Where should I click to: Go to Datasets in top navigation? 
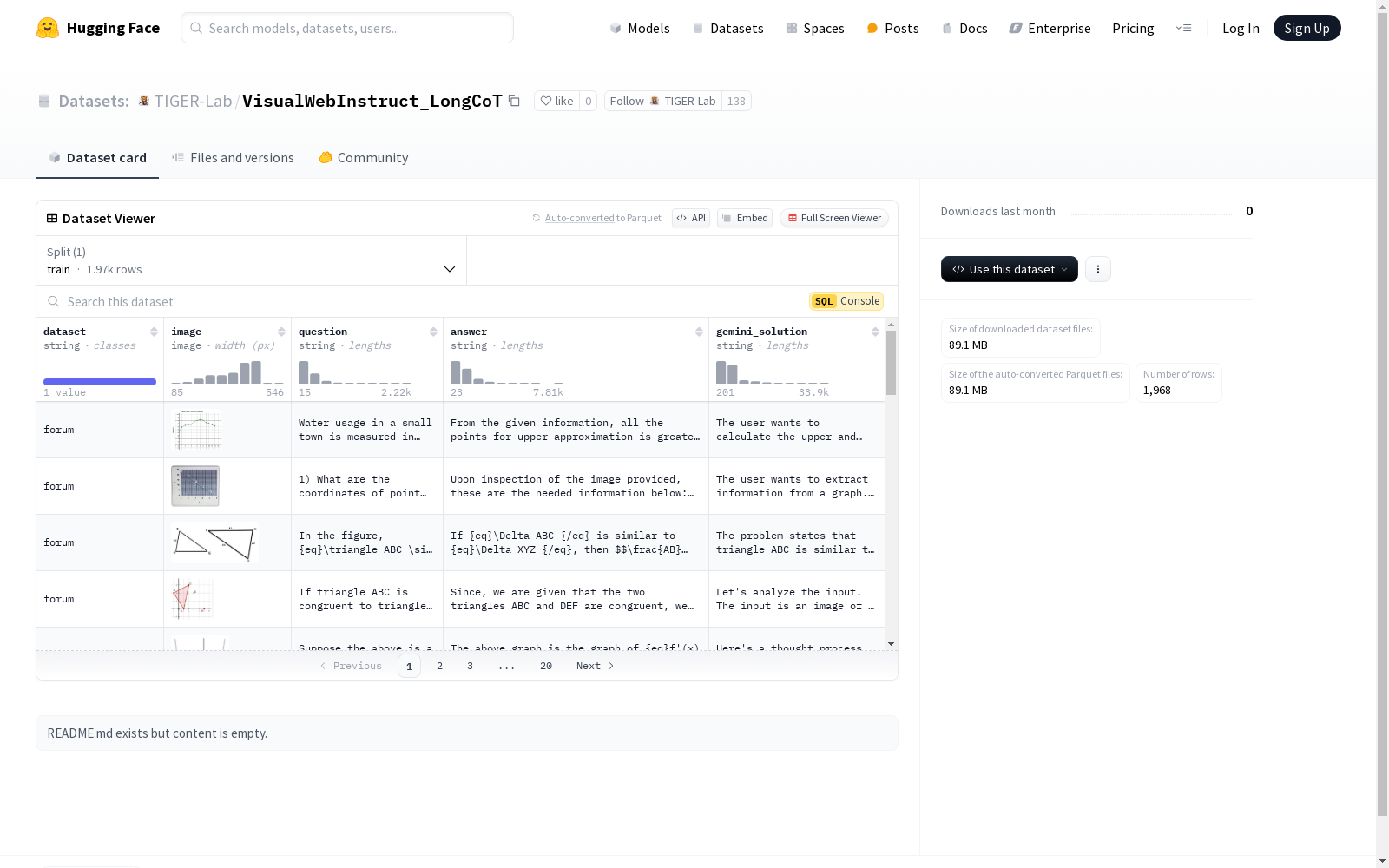click(727, 28)
